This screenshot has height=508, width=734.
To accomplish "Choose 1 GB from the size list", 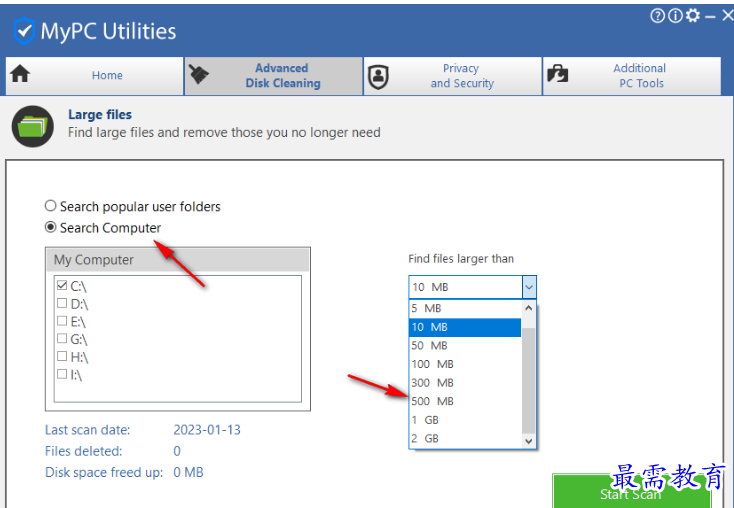I will 465,420.
